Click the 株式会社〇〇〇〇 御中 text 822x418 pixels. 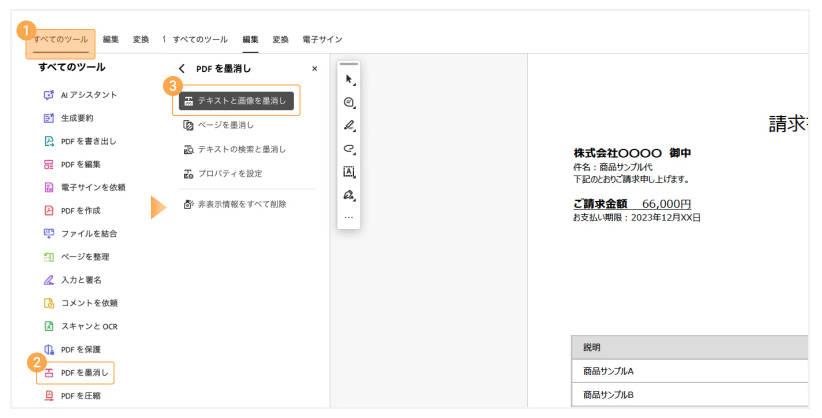click(x=632, y=153)
